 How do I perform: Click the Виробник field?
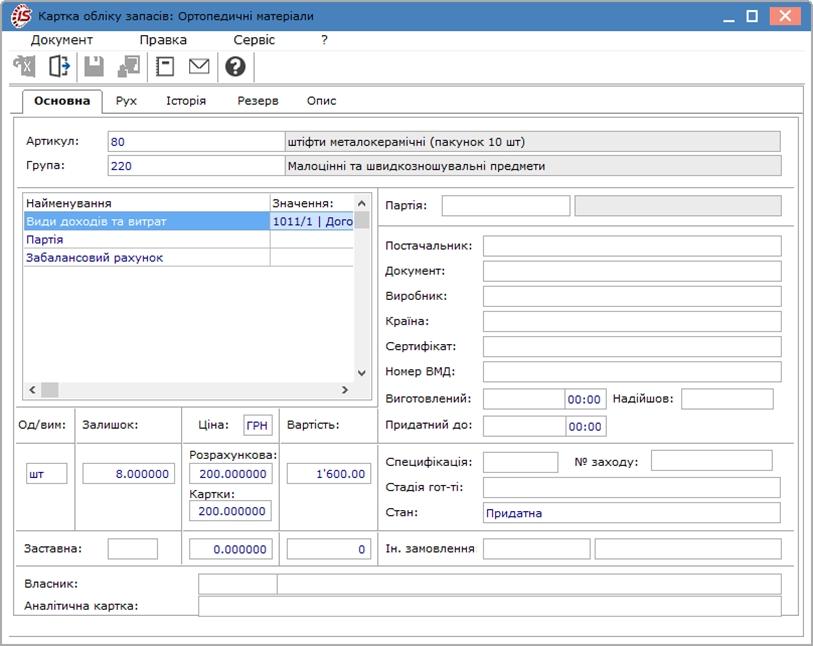coord(632,296)
